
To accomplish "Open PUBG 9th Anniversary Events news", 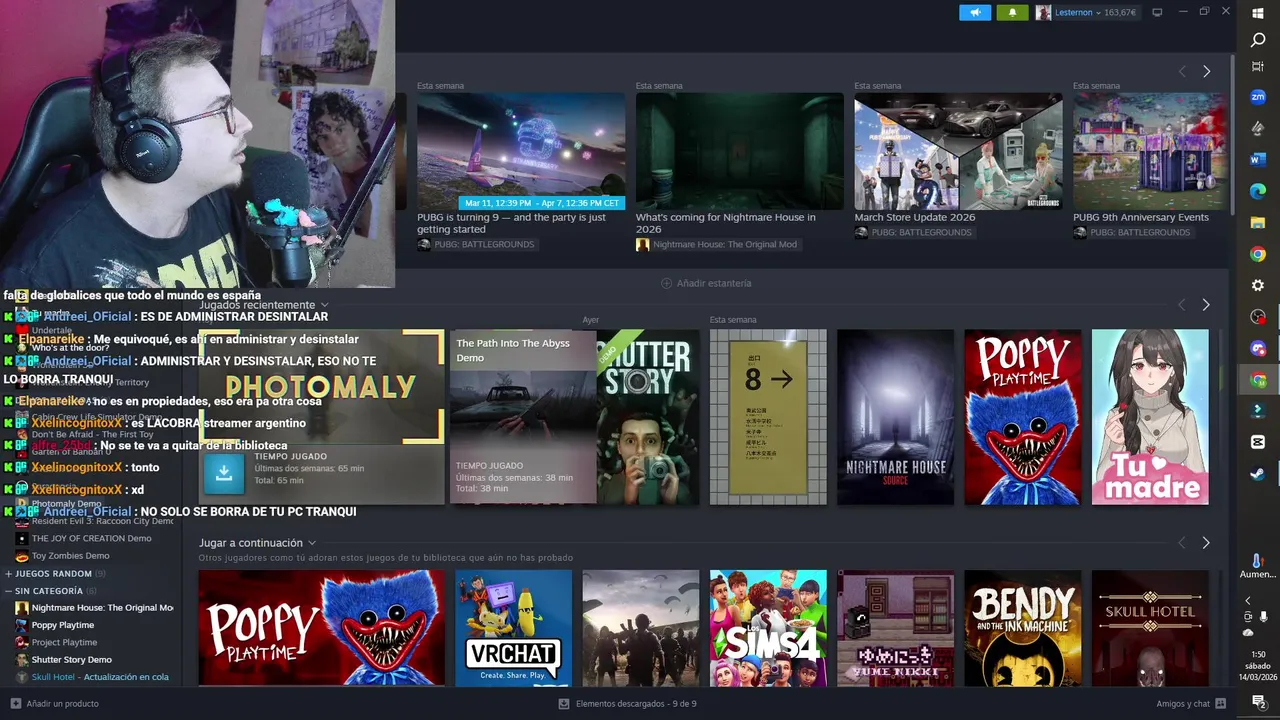I will point(1149,158).
